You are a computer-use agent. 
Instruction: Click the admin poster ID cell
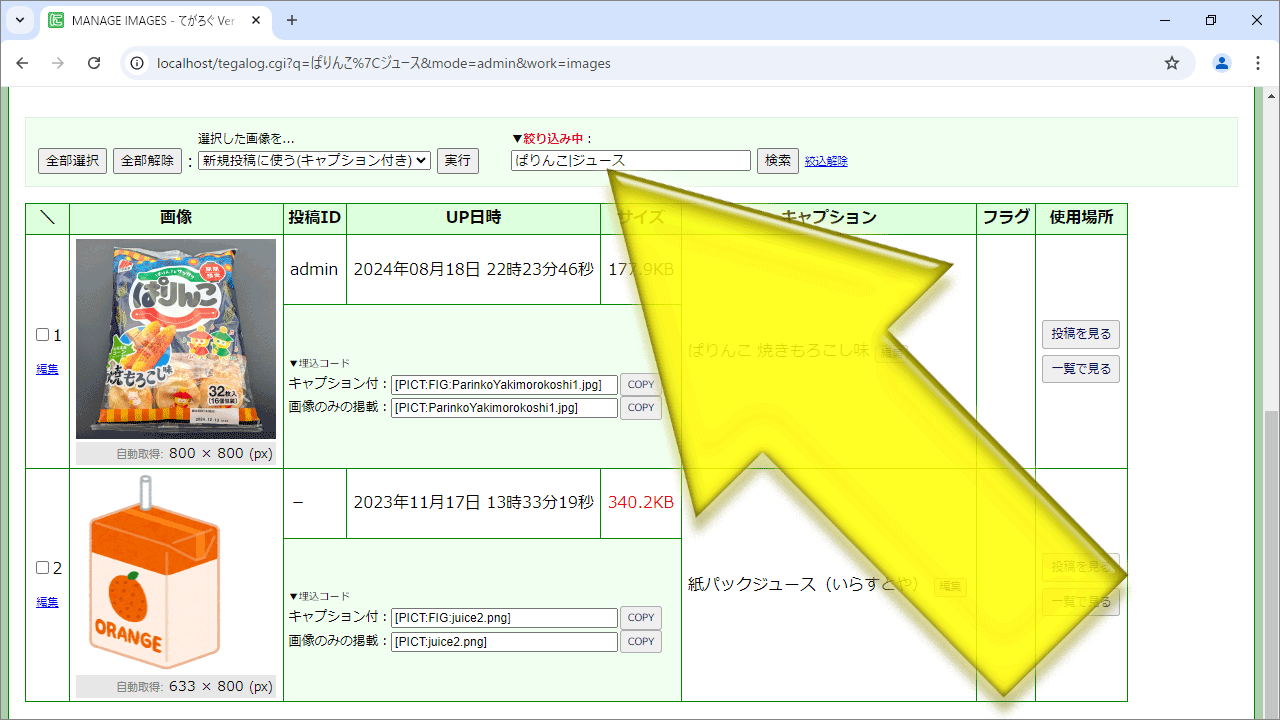point(314,269)
